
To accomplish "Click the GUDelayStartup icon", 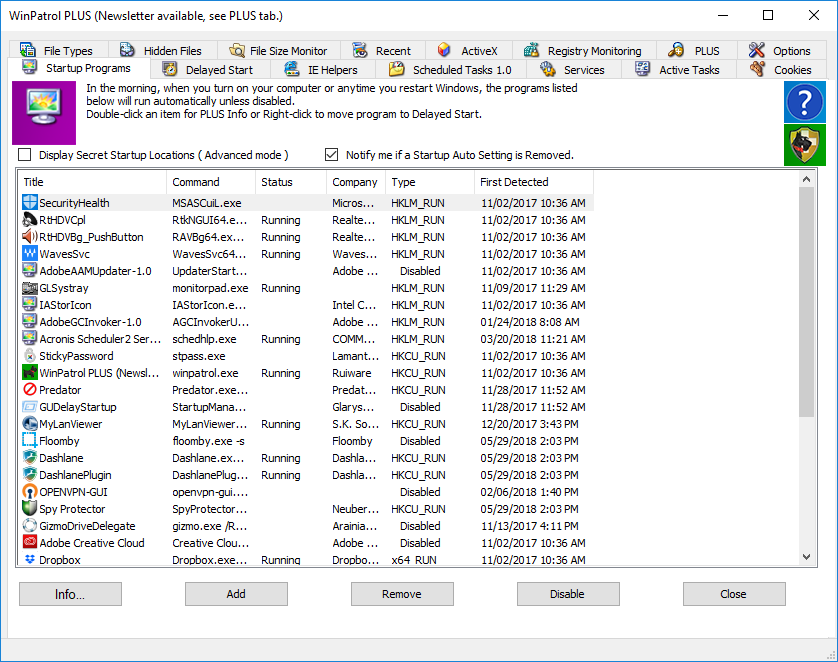I will click(30, 407).
